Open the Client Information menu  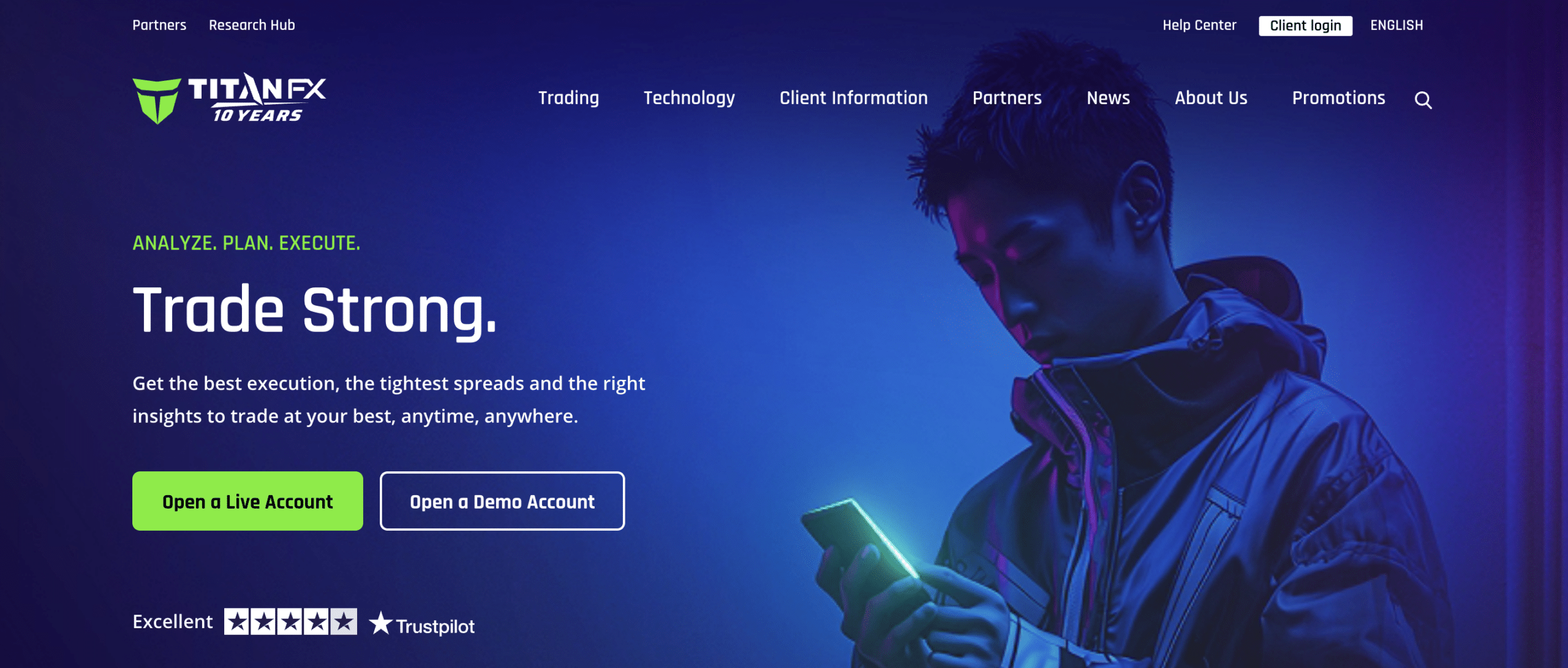(853, 98)
